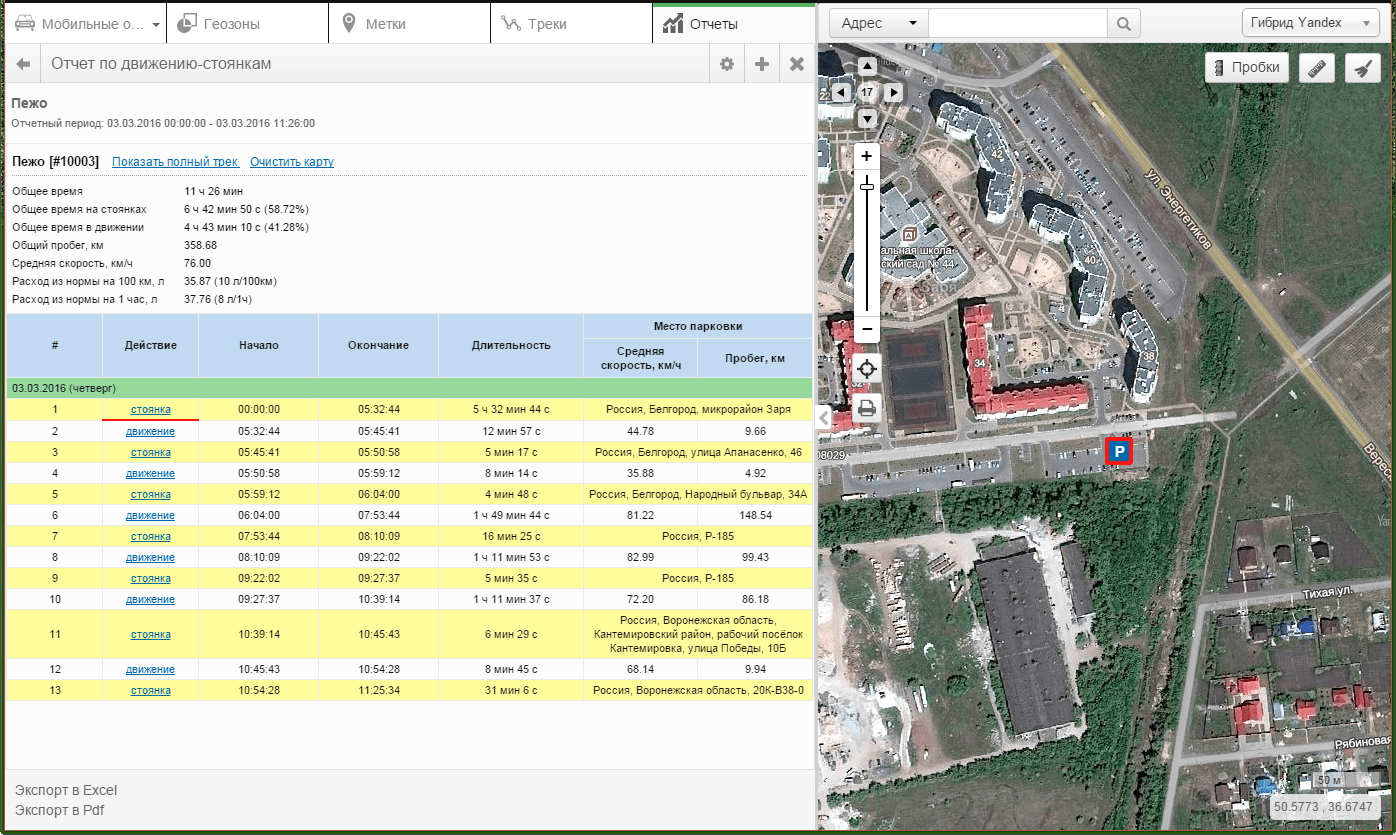This screenshot has width=1396, height=835.
Task: Activate the ruler measurement tool on map
Action: click(1317, 68)
